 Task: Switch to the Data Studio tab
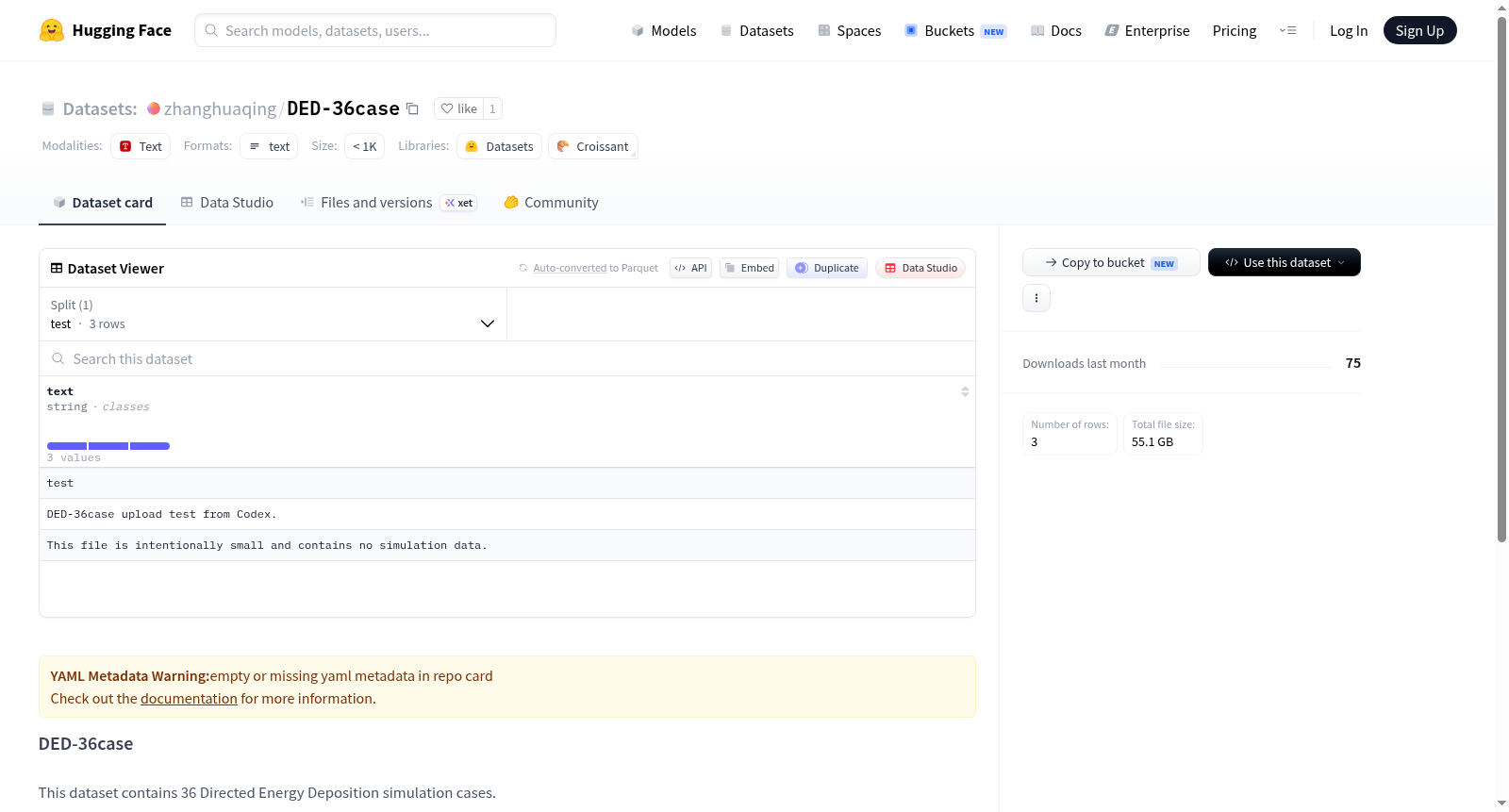click(x=227, y=203)
